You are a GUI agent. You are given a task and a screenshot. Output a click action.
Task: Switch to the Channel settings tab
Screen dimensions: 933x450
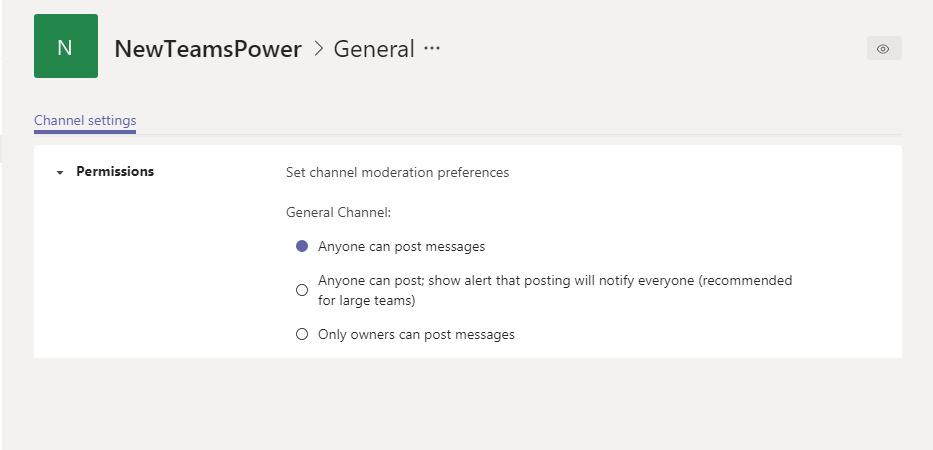(85, 120)
